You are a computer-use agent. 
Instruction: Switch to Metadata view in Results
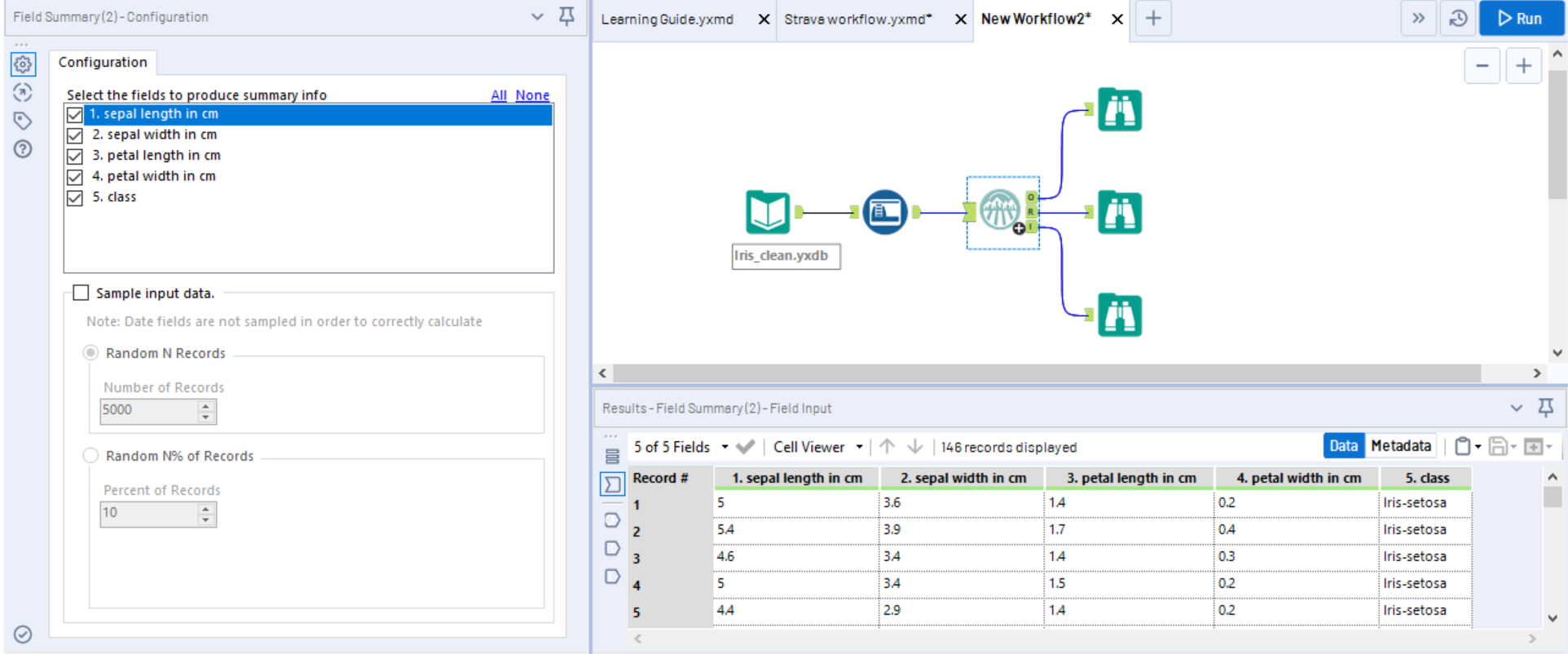[x=1400, y=446]
